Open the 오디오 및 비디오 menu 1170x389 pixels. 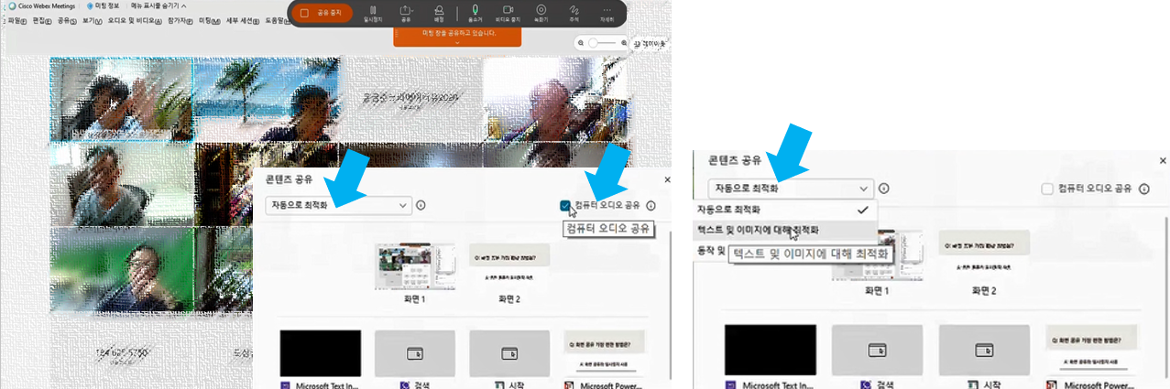click(135, 21)
